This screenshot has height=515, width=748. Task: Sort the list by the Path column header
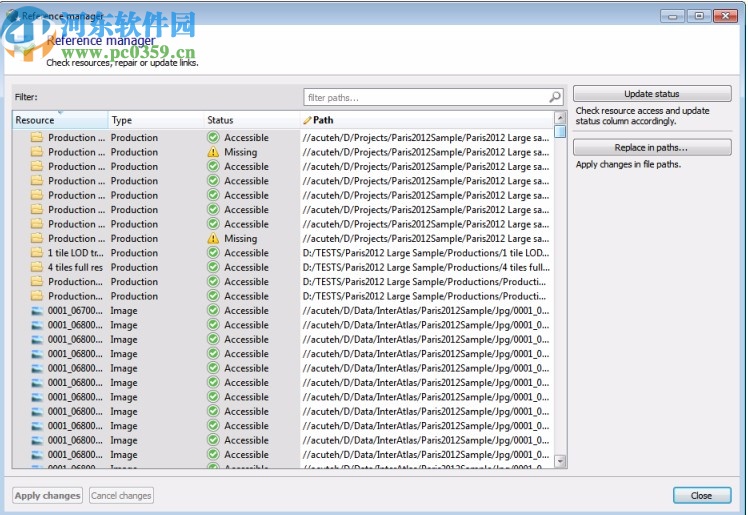click(x=427, y=120)
